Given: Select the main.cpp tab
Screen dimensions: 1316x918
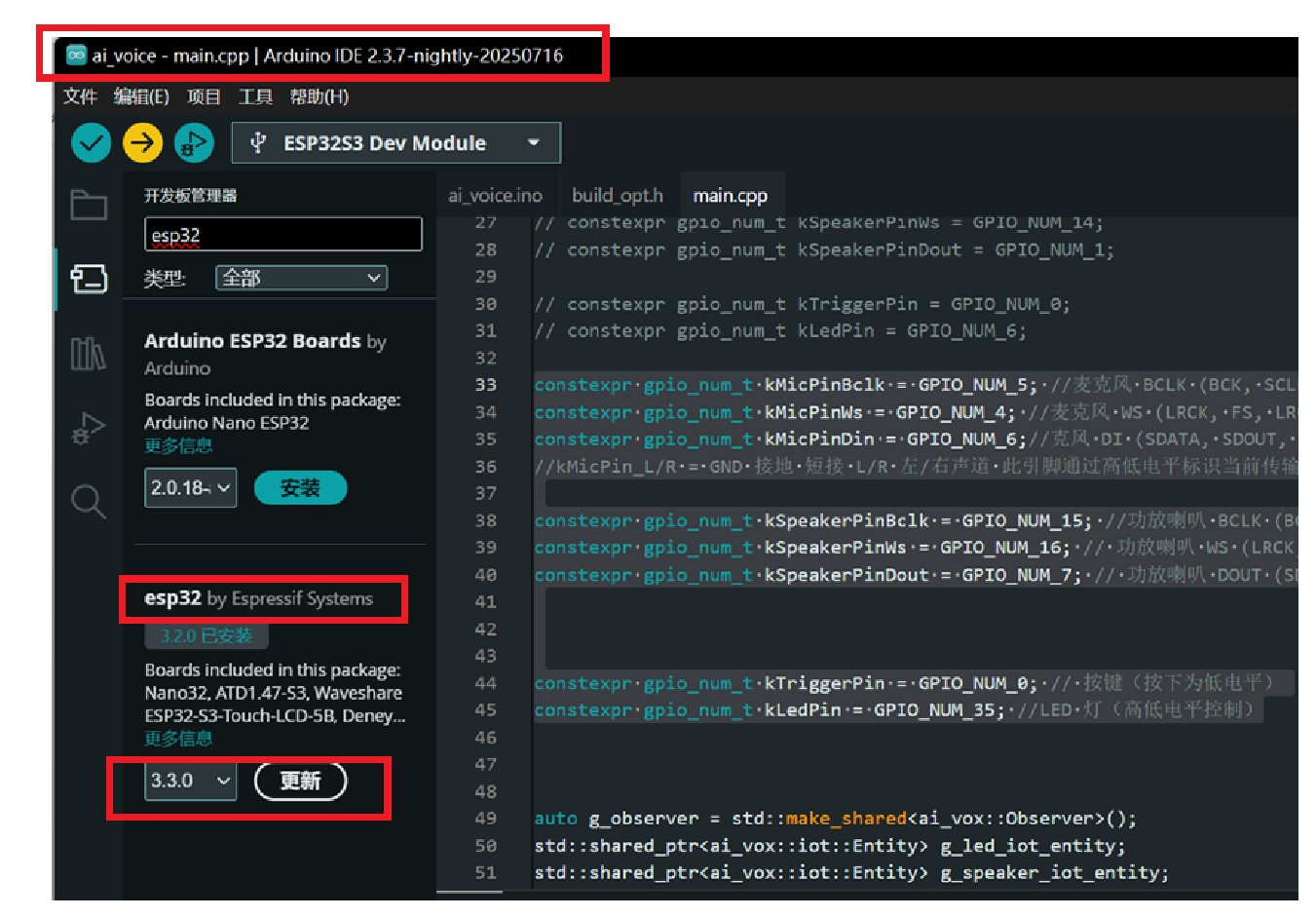Looking at the screenshot, I should click(730, 196).
